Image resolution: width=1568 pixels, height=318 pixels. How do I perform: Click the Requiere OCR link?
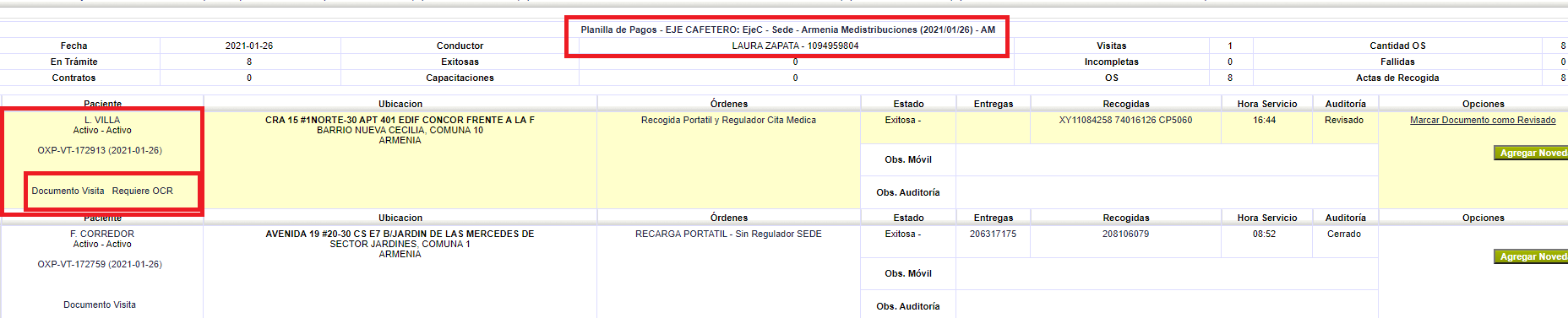[142, 191]
